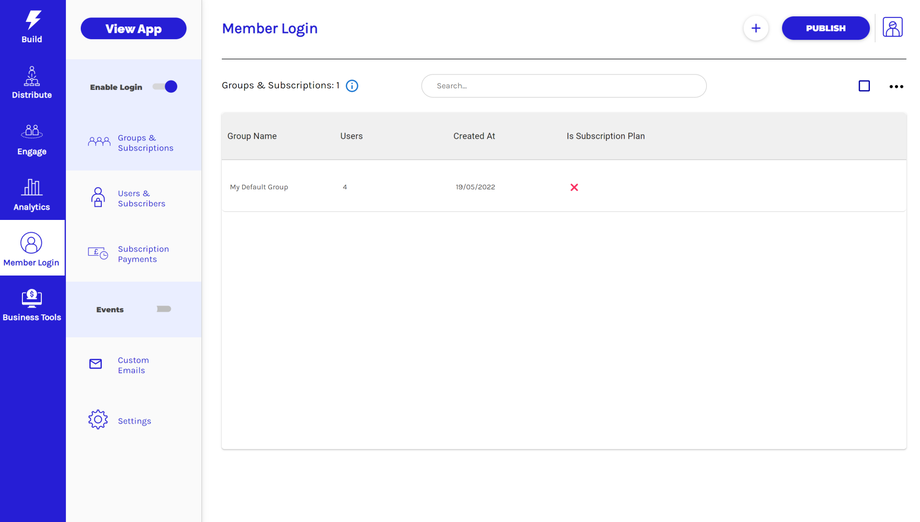Screen dimensions: 920x522
Task: Open the Build section lightning icon
Action: click(33, 20)
